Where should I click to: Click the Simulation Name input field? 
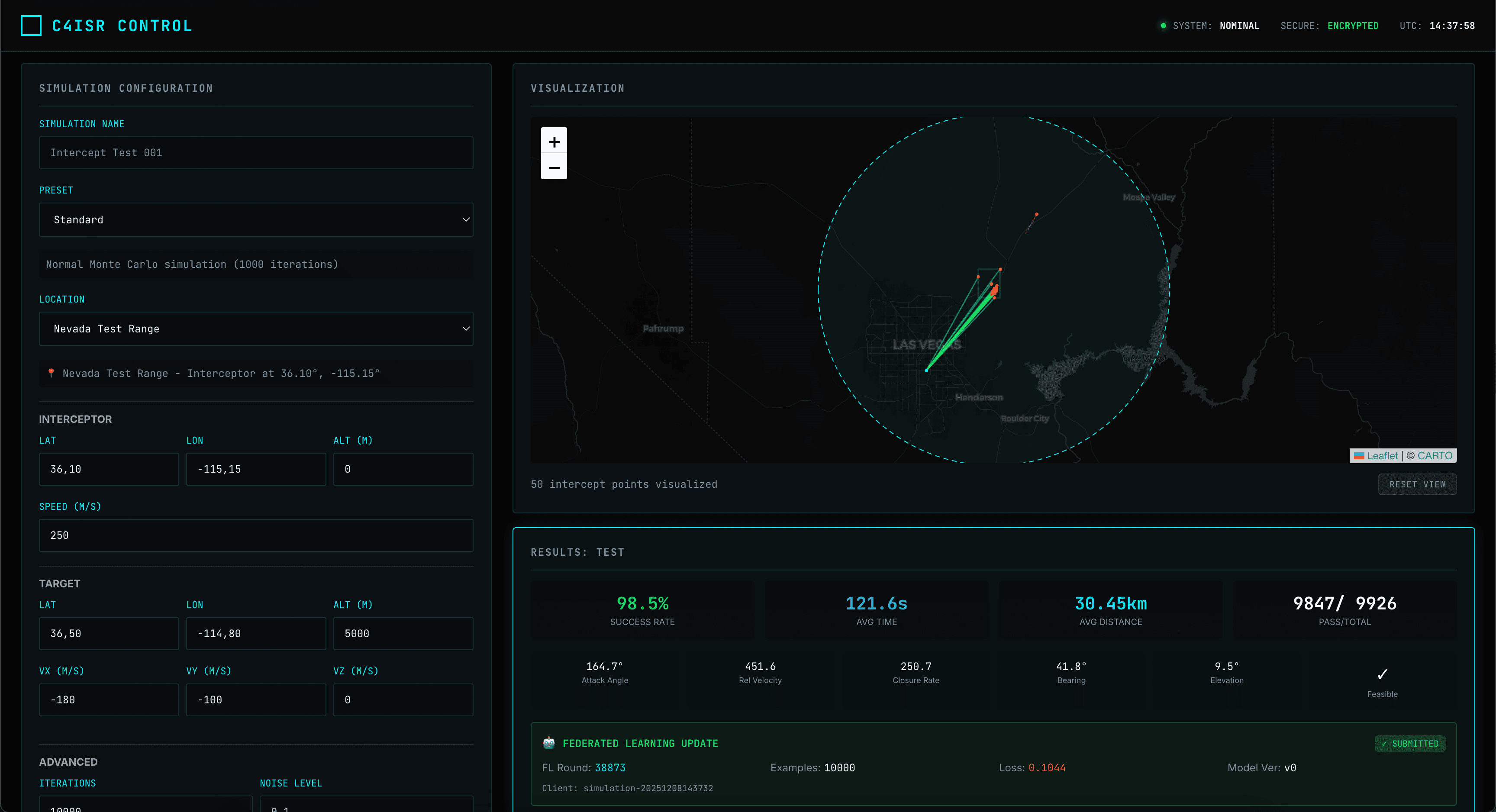click(255, 152)
